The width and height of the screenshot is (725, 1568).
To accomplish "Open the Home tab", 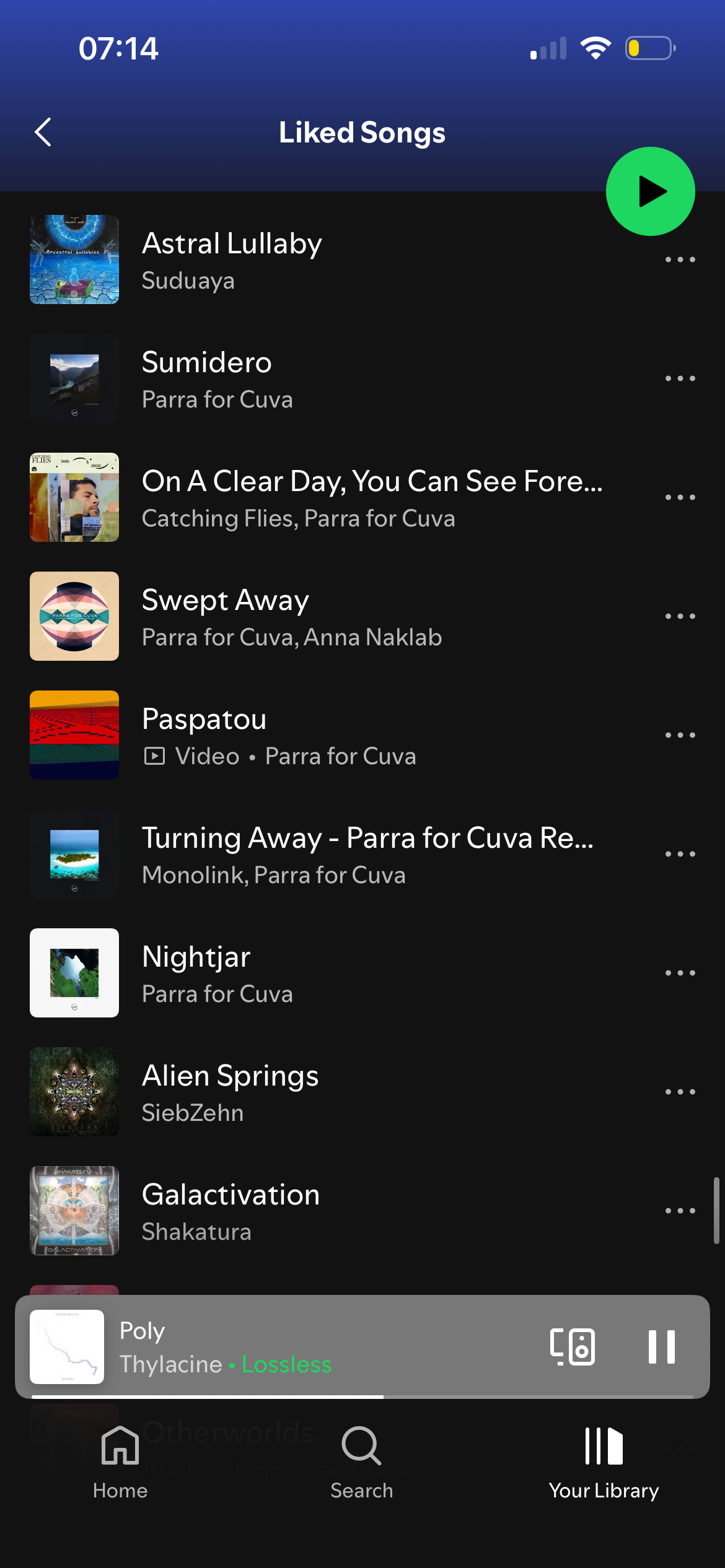I will click(x=120, y=1463).
